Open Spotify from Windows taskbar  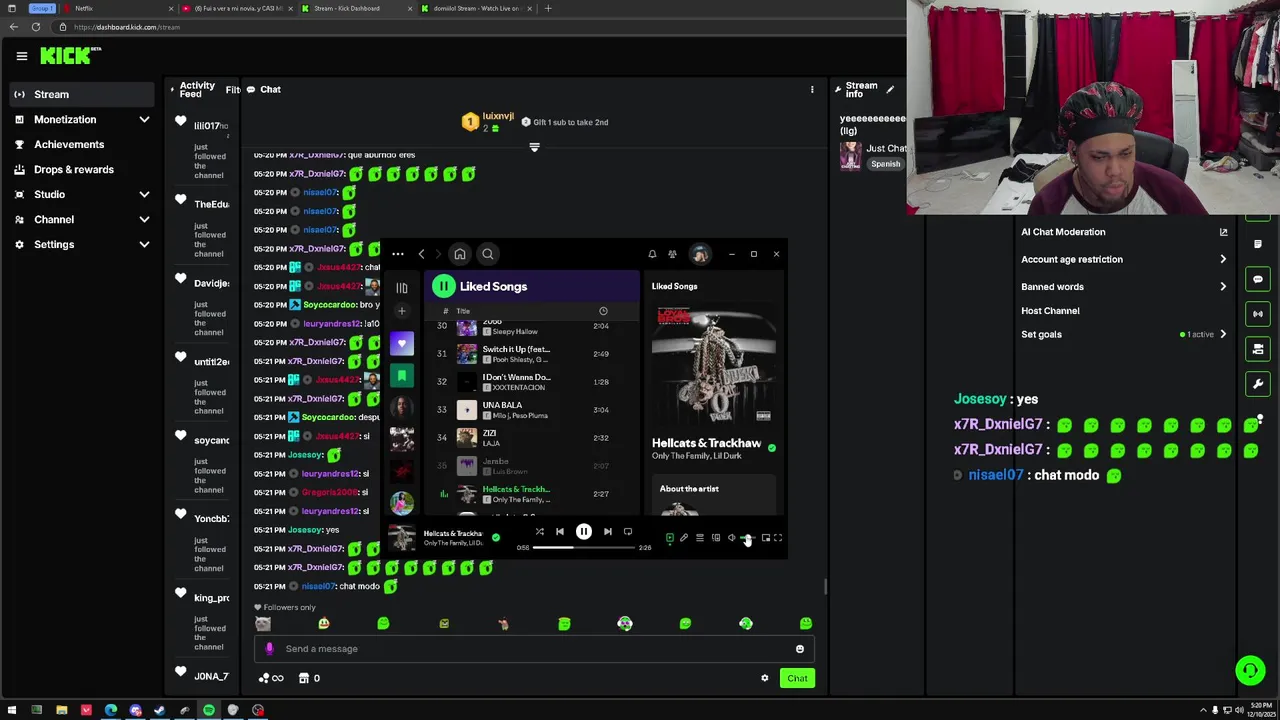point(209,710)
